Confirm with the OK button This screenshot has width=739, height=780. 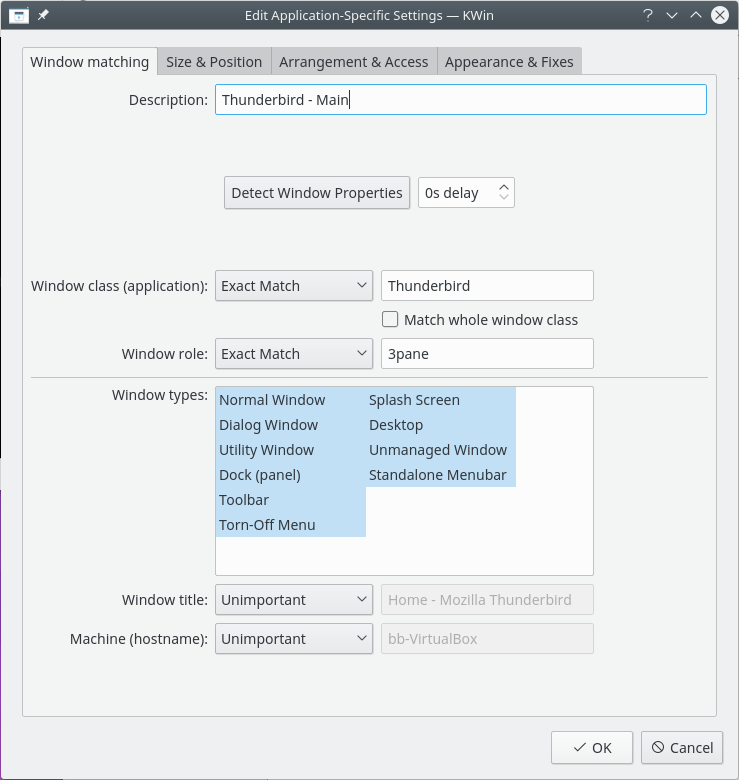pyautogui.click(x=592, y=747)
